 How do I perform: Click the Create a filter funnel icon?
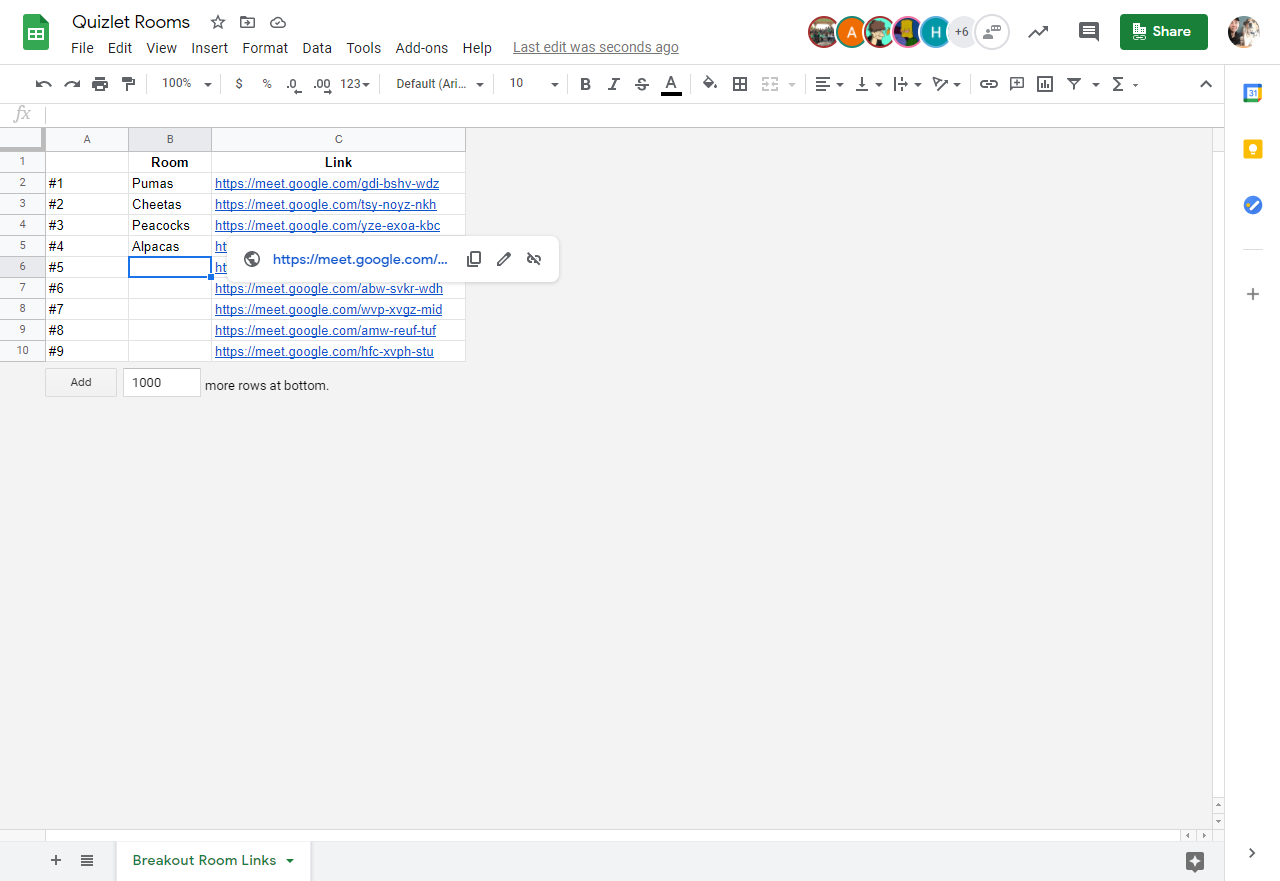[1074, 84]
